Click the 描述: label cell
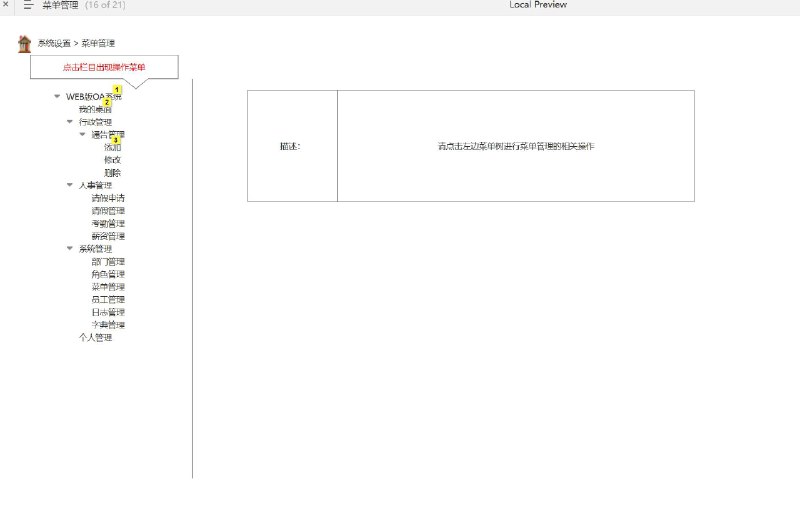Image resolution: width=800 pixels, height=526 pixels. click(x=292, y=146)
